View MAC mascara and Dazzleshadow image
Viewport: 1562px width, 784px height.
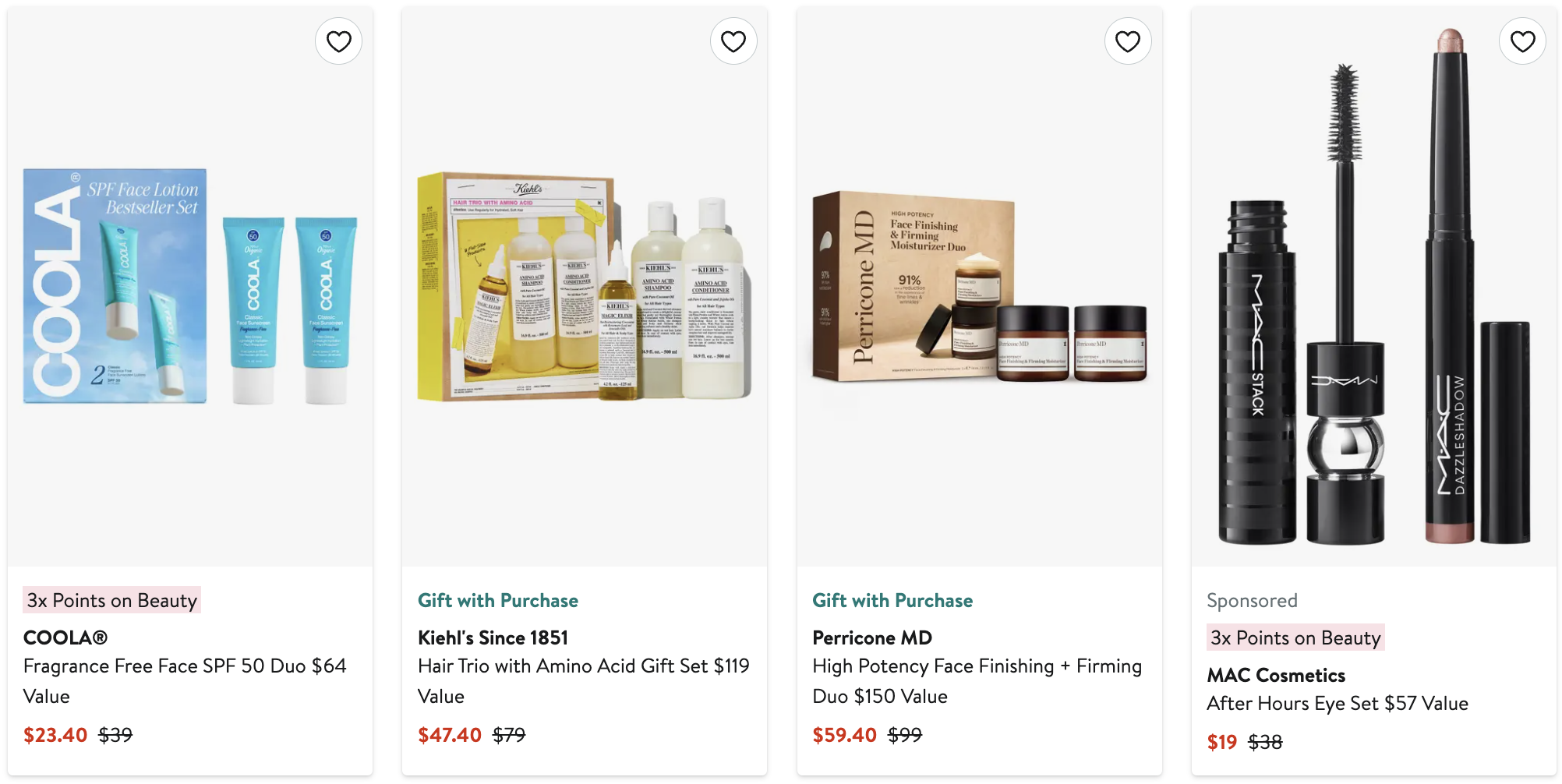(x=1373, y=287)
